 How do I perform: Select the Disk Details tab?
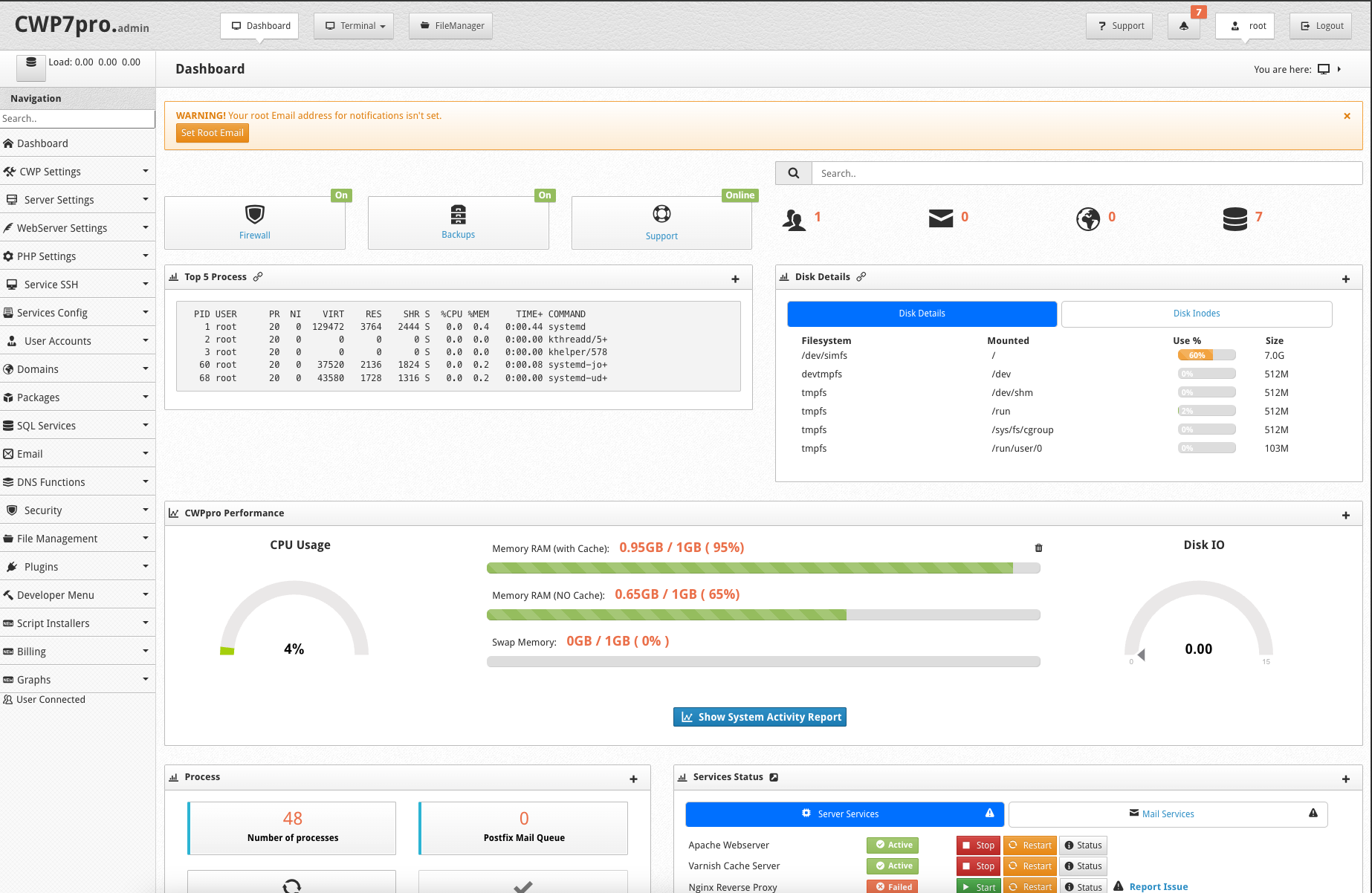(922, 314)
